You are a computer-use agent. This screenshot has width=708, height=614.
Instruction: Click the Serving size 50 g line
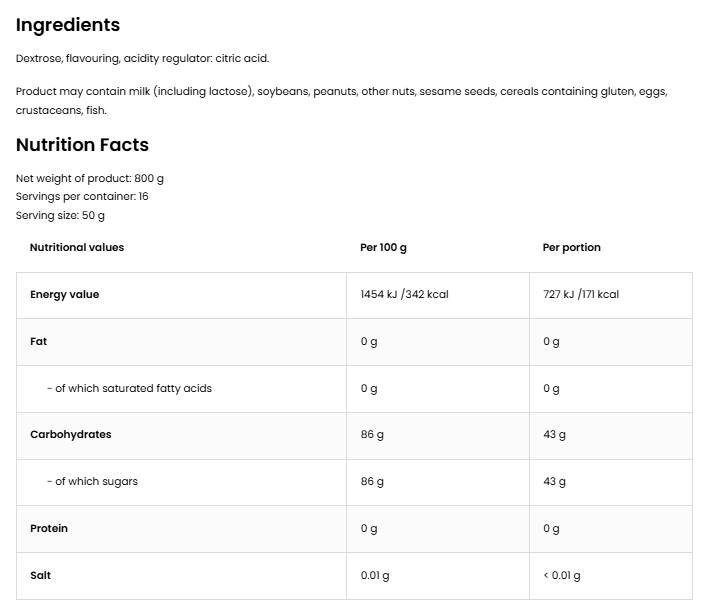click(x=60, y=215)
